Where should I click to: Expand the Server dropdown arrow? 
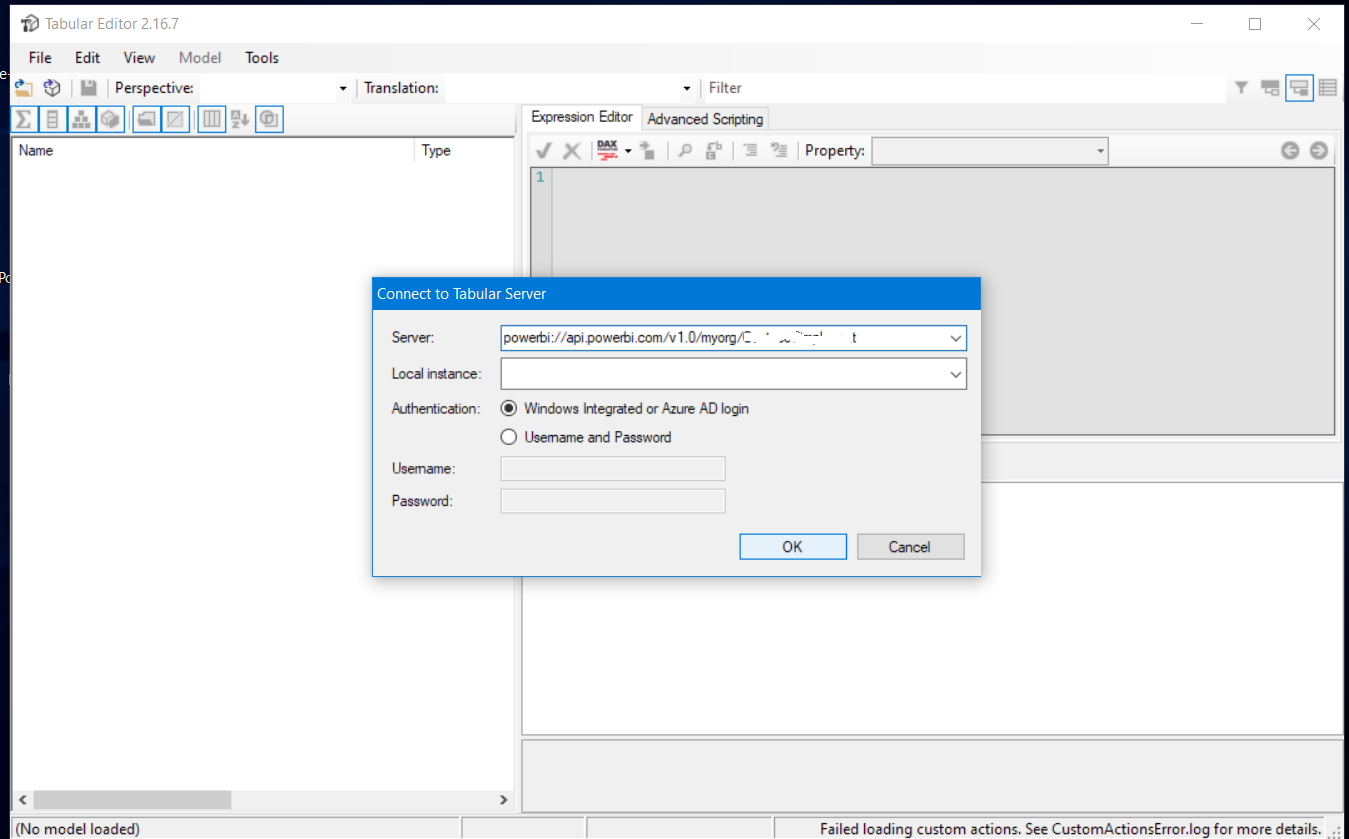point(956,338)
